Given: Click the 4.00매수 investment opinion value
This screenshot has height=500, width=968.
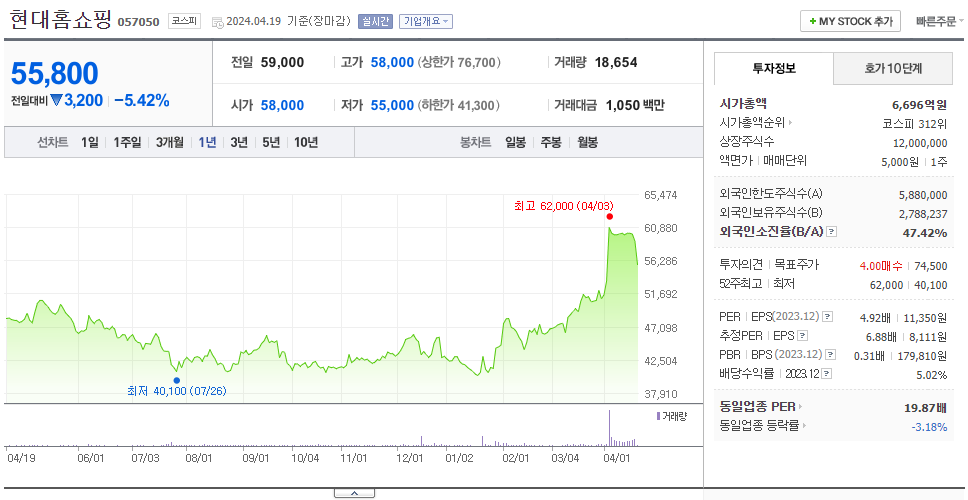Looking at the screenshot, I should point(881,266).
